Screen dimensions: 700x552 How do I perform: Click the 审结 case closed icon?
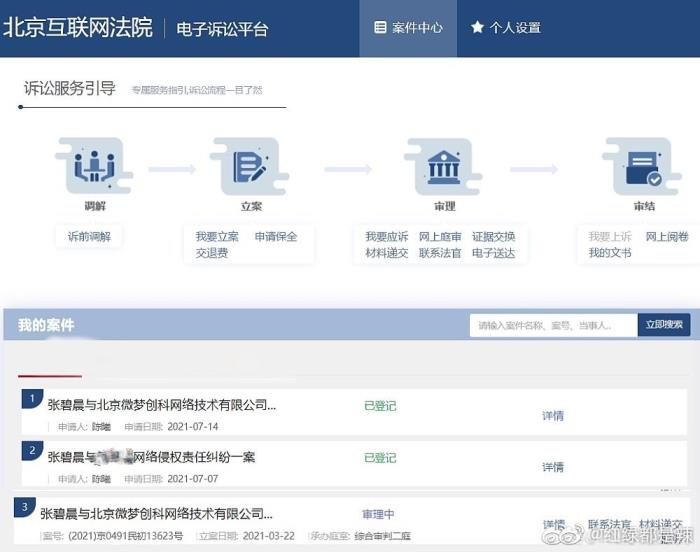coord(643,169)
